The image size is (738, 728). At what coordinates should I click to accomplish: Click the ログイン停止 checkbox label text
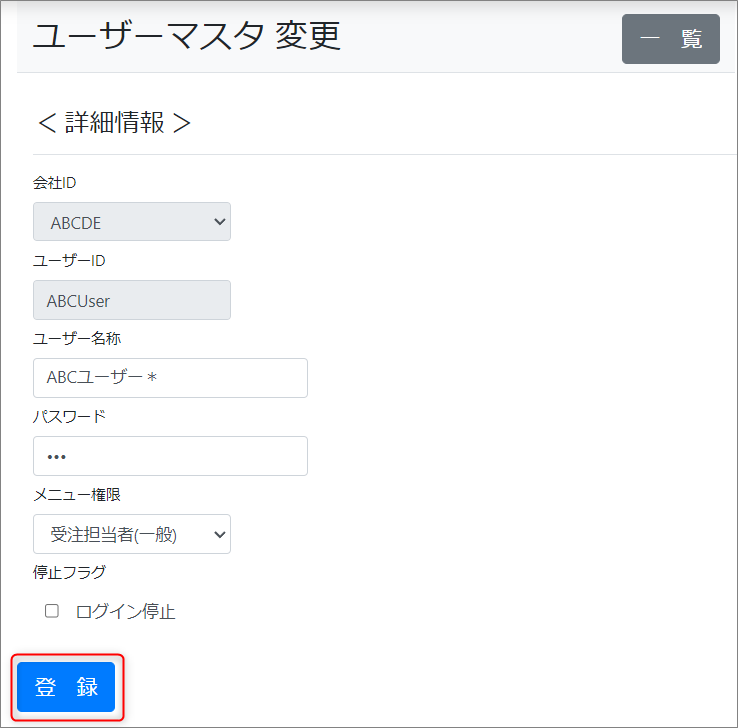(125, 612)
